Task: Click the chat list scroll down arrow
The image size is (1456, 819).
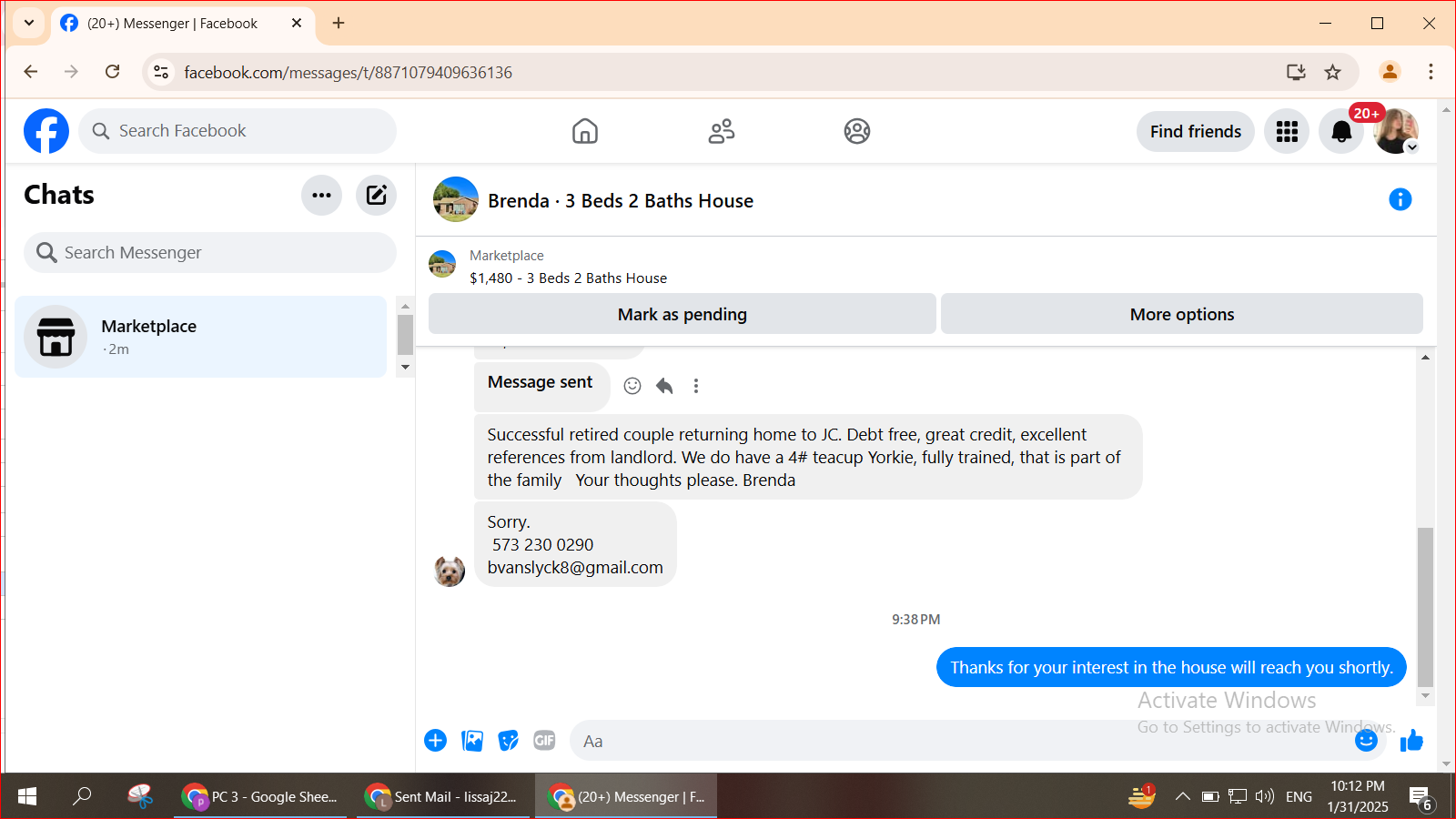Action: [406, 368]
